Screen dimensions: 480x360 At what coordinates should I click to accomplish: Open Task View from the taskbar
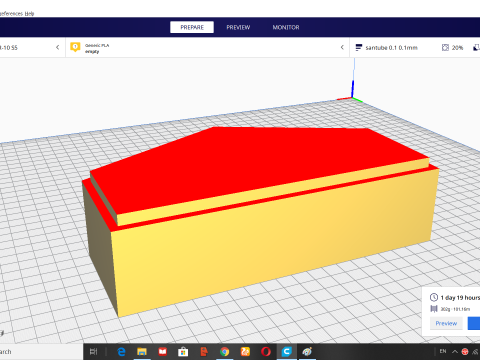click(x=94, y=352)
